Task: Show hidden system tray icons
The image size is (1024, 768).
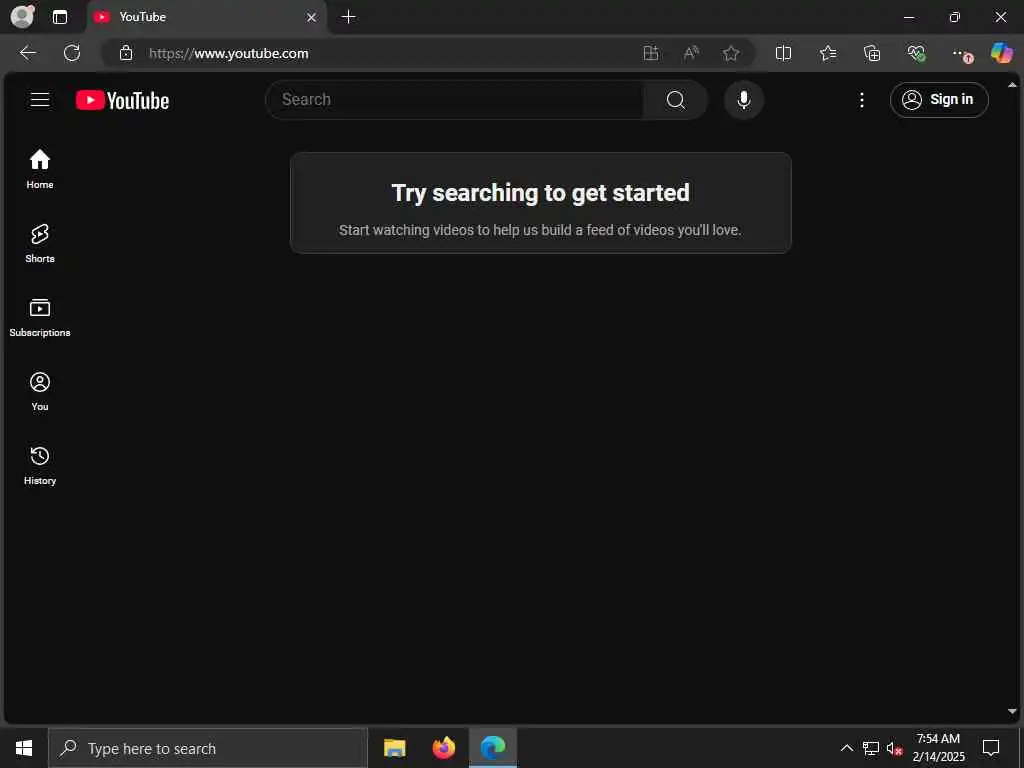Action: point(846,748)
